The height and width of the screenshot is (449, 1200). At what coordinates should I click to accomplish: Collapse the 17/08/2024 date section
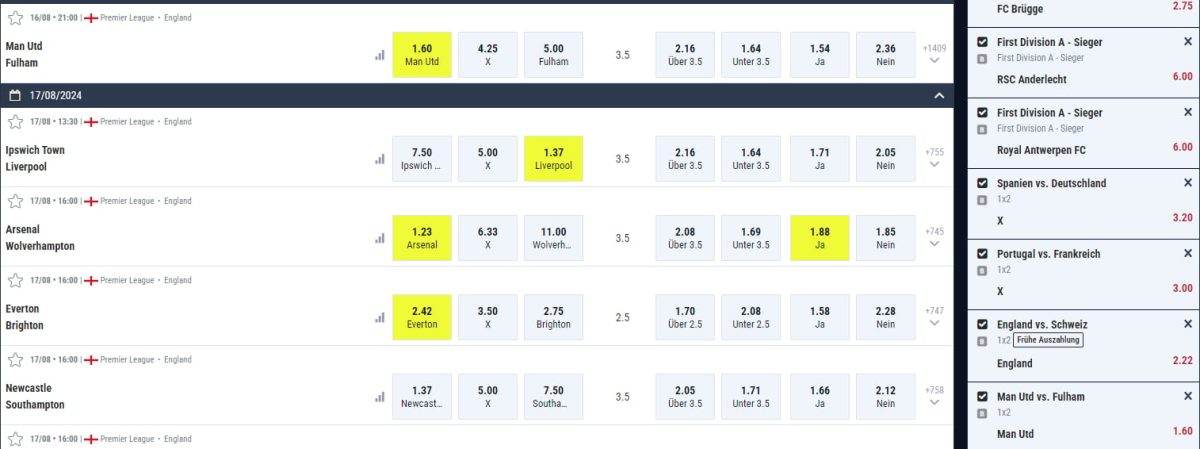(938, 96)
